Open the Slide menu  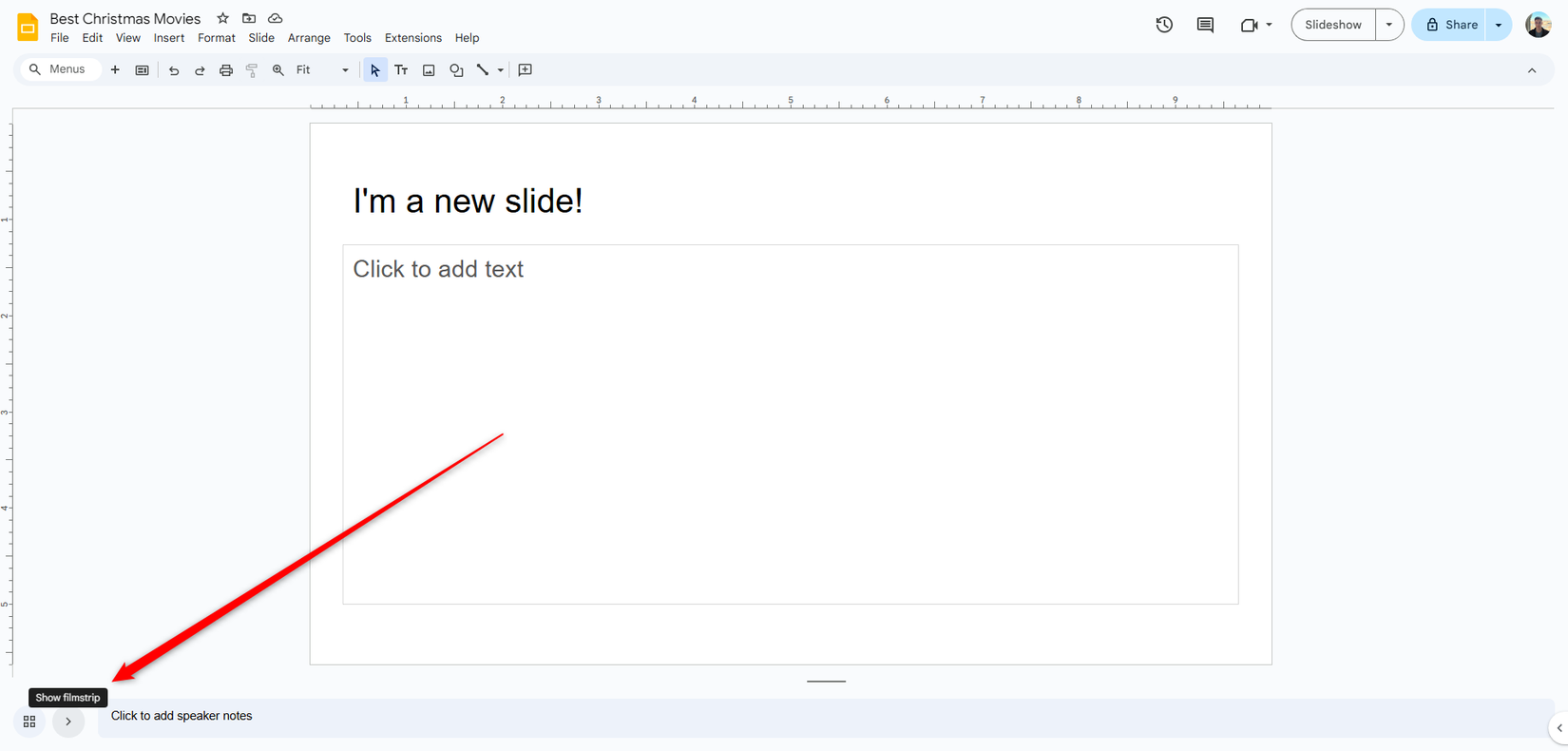[261, 38]
